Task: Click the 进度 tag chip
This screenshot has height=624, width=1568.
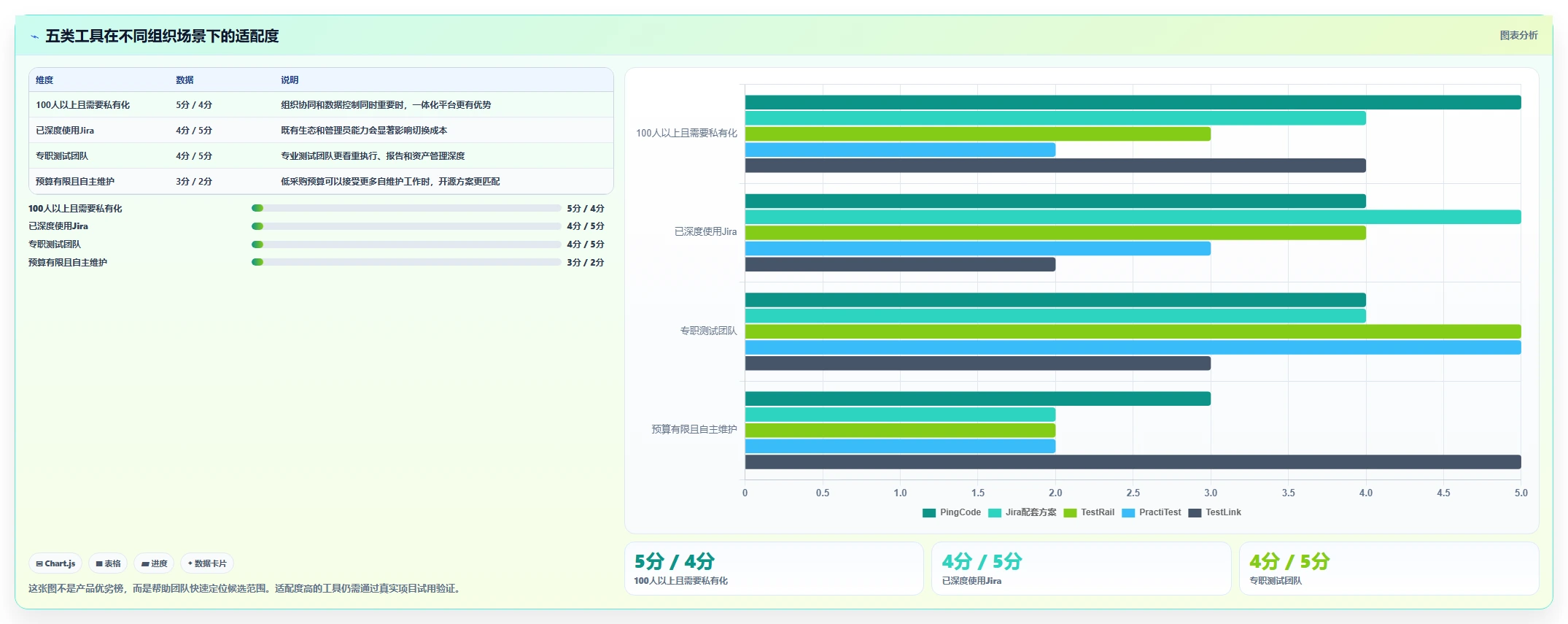Action: (x=154, y=563)
